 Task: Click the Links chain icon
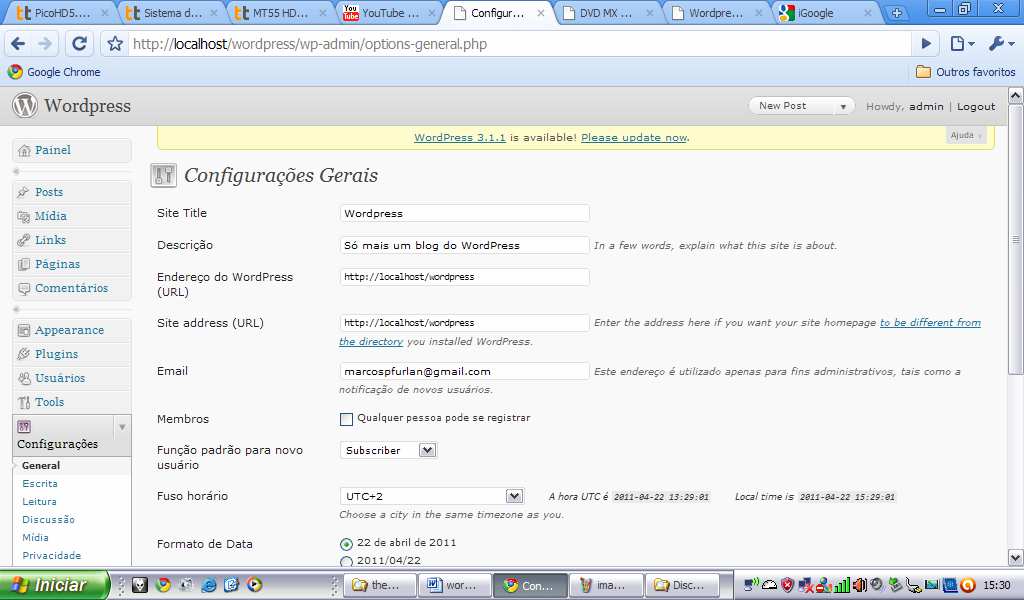point(24,240)
